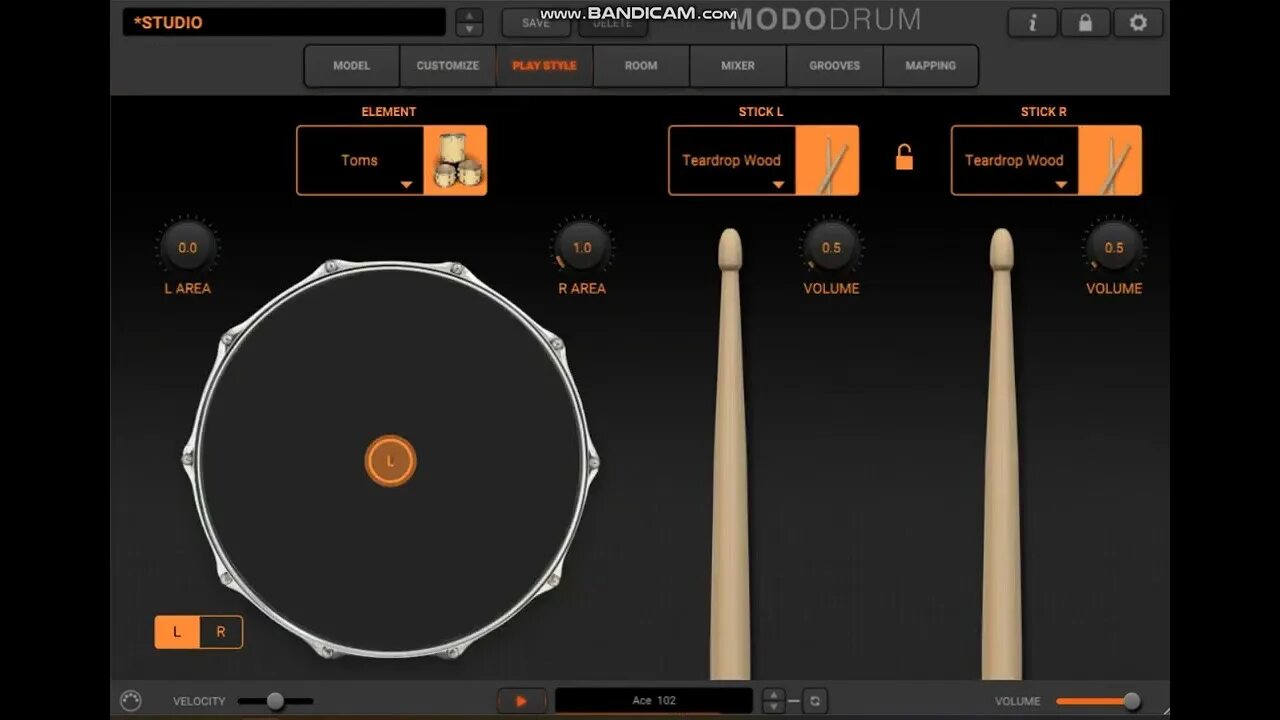Click the Stick R volume knob

(x=1114, y=247)
